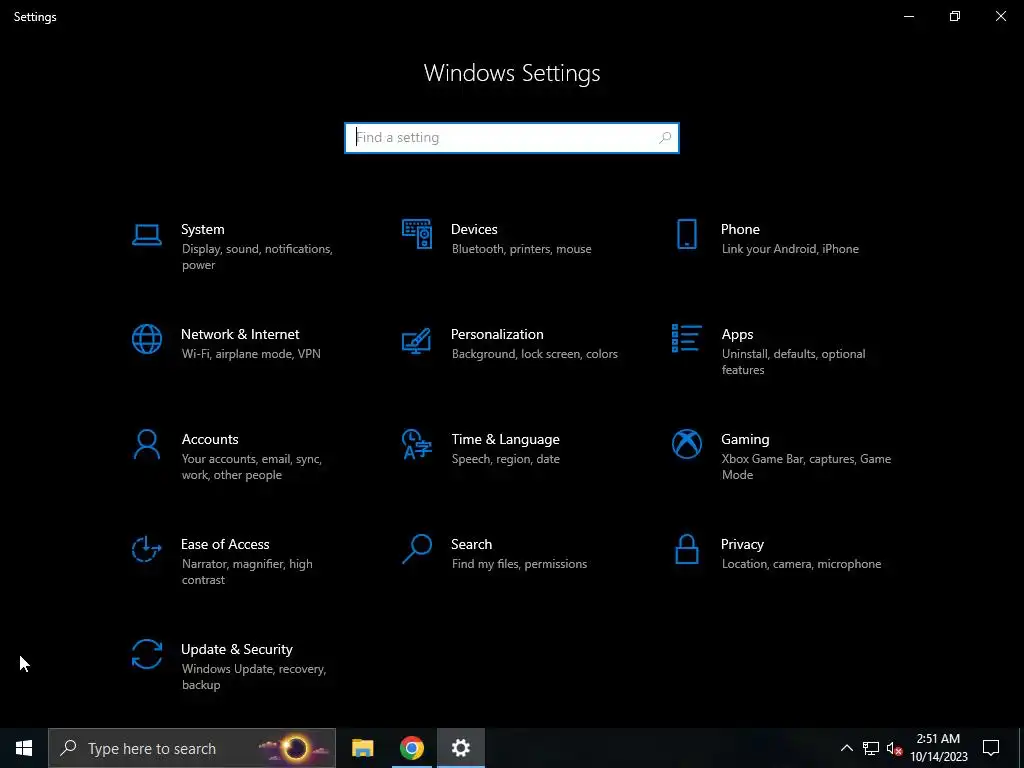1024x768 pixels.
Task: Open the muted volume tray icon
Action: (x=894, y=748)
